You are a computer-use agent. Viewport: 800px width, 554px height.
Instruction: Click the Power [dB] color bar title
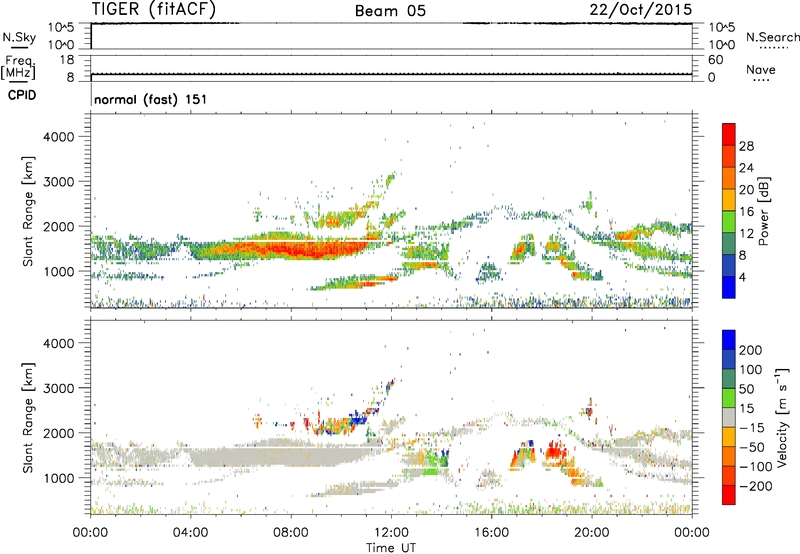point(763,211)
